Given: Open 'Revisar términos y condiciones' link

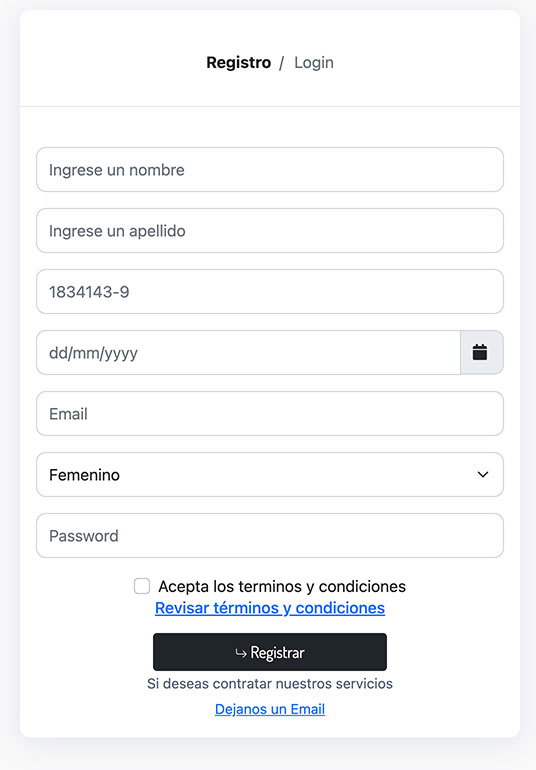Looking at the screenshot, I should (x=270, y=608).
